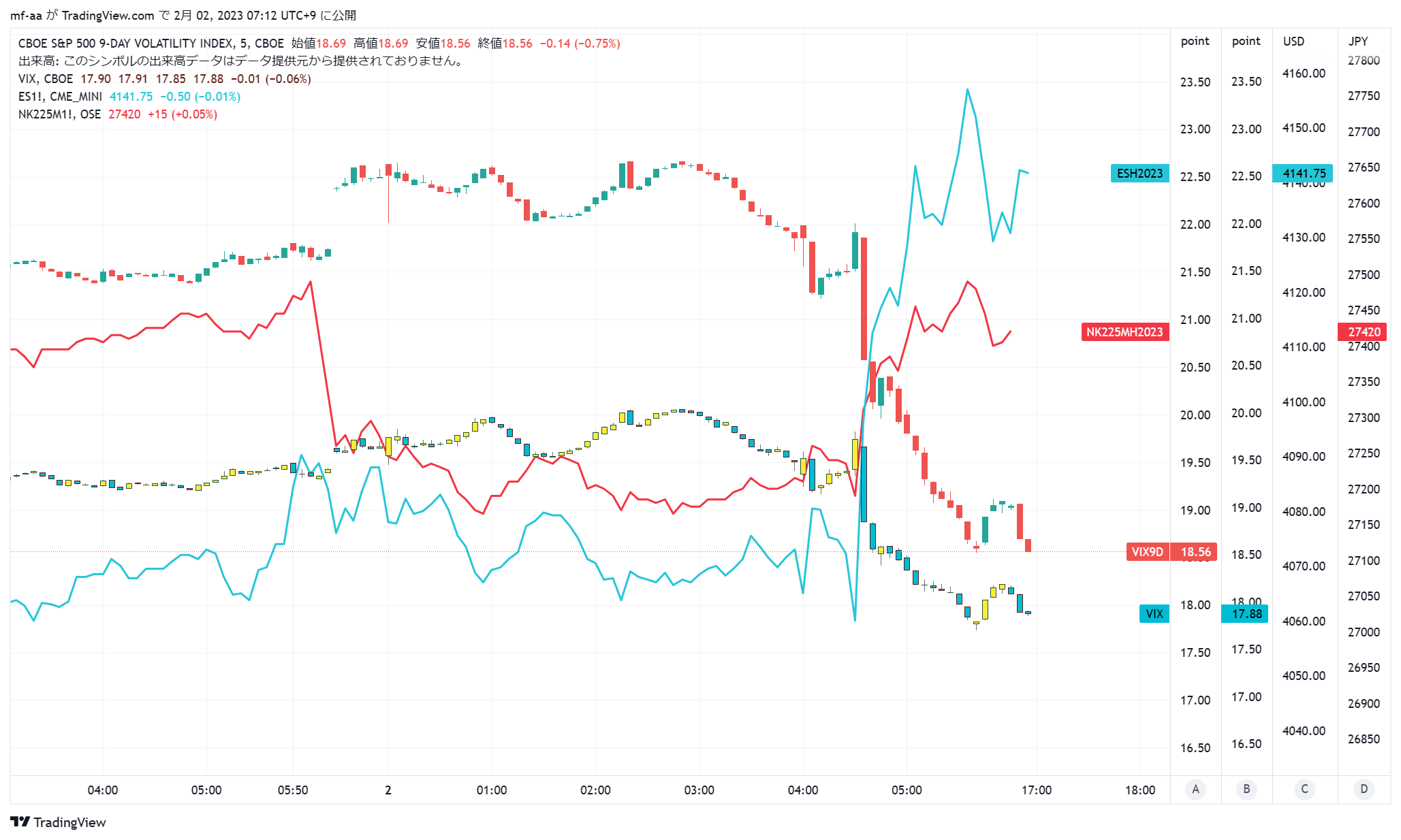Click the USD axis header
Viewport: 1401px width, 840px height.
1293,42
